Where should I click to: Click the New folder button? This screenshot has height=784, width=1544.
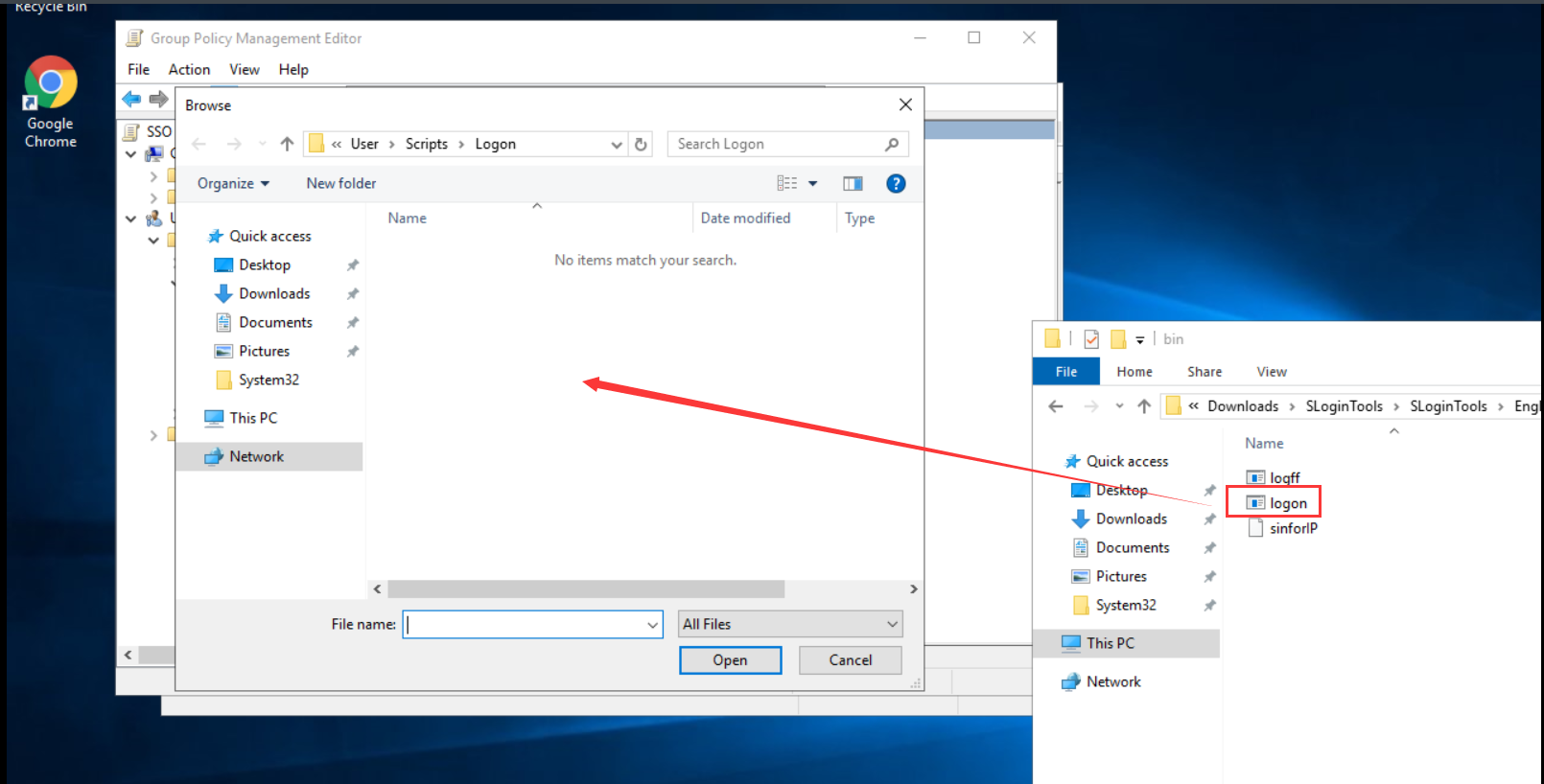340,183
